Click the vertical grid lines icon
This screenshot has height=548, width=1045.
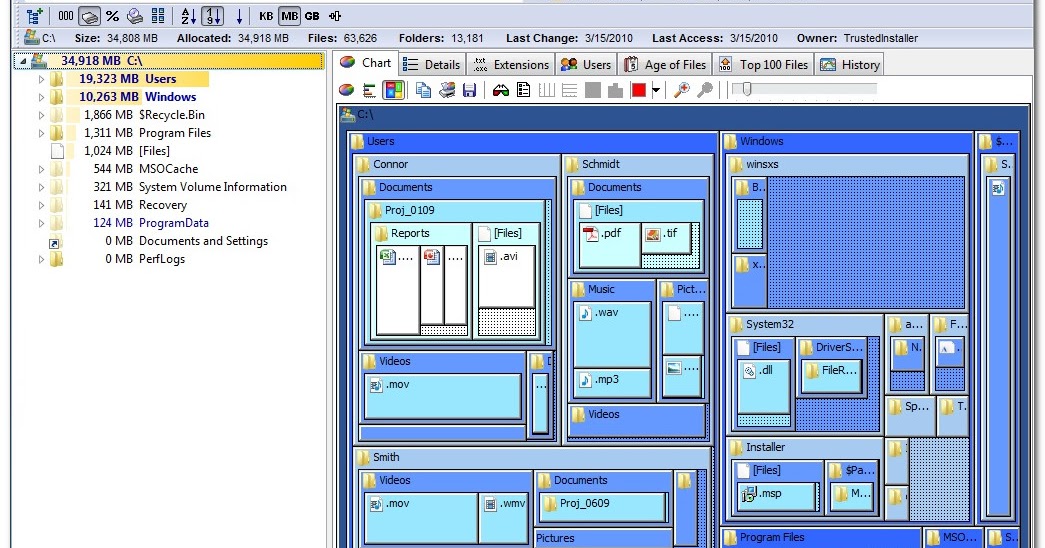coord(546,90)
